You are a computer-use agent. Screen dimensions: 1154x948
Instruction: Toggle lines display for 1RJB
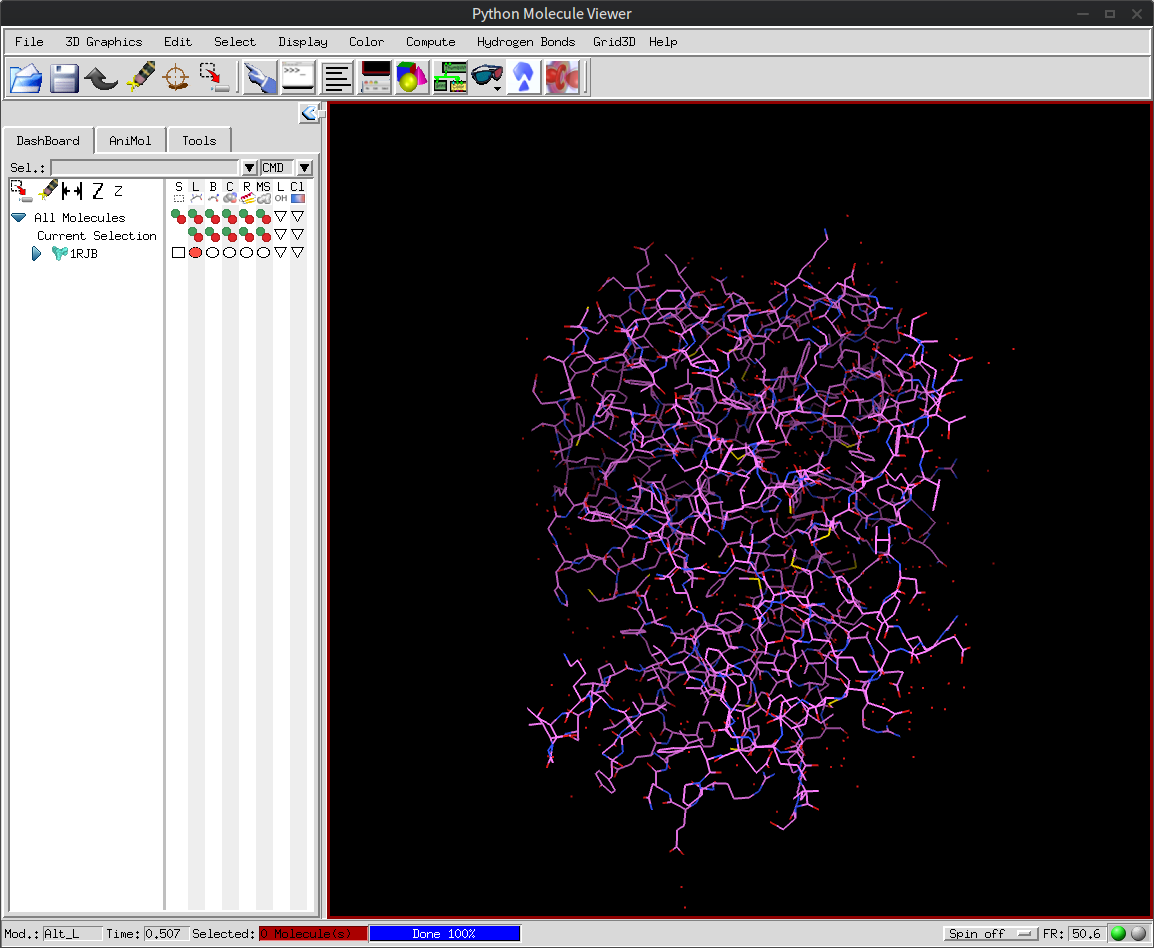click(x=196, y=253)
